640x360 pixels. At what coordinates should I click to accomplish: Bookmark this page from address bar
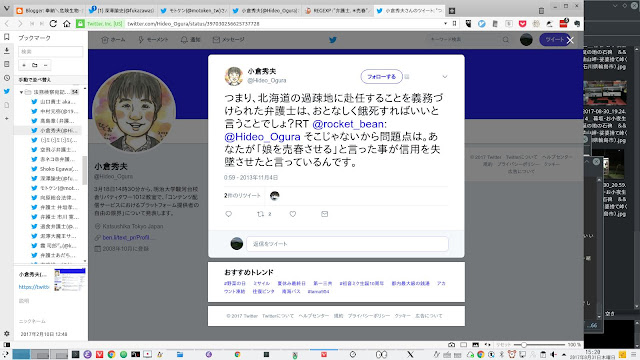click(454, 24)
